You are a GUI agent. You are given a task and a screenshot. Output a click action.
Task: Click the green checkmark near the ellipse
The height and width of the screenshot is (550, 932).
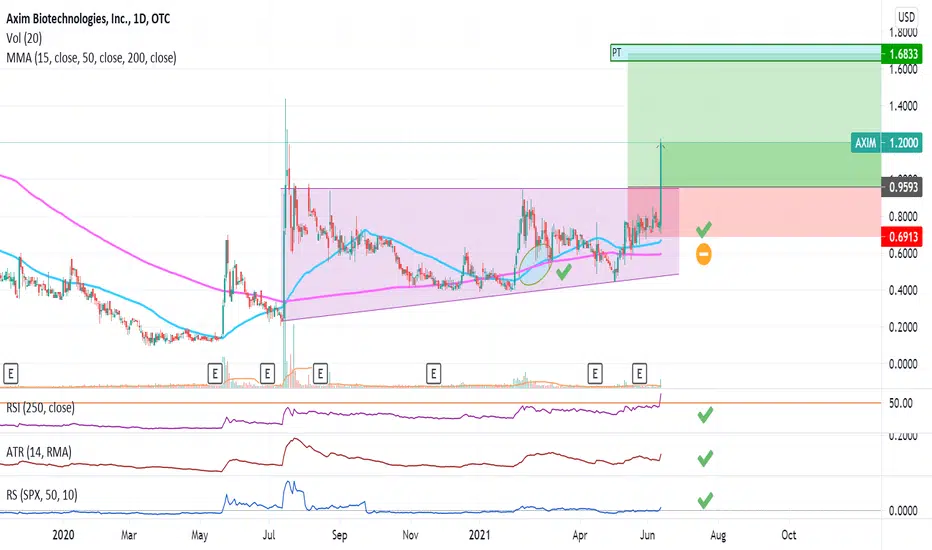click(x=564, y=272)
